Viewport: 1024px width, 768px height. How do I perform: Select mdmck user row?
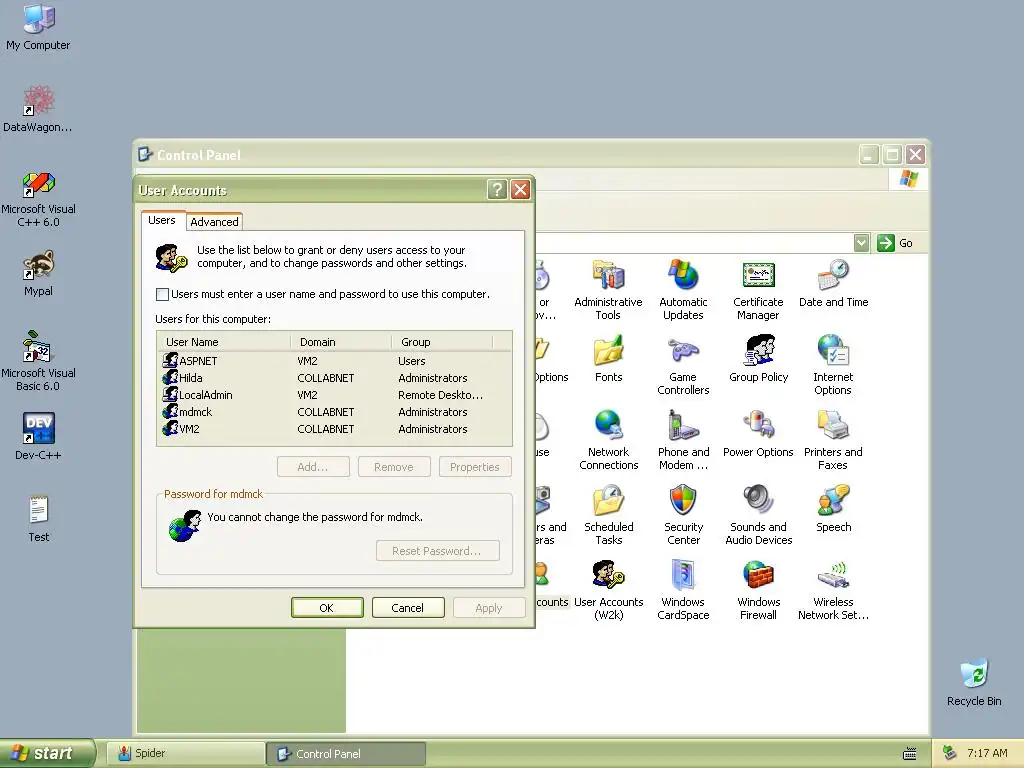click(x=334, y=412)
